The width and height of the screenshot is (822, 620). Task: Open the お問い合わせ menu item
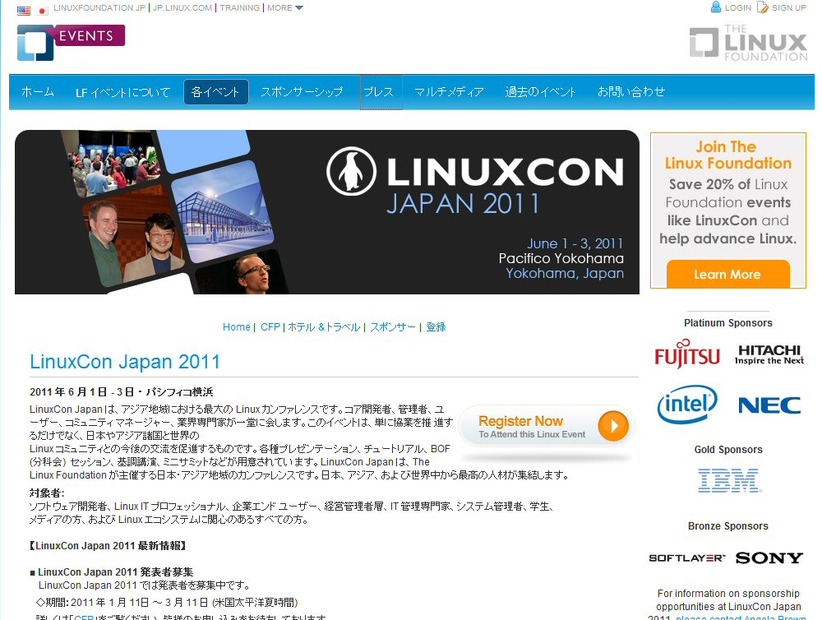(x=631, y=92)
